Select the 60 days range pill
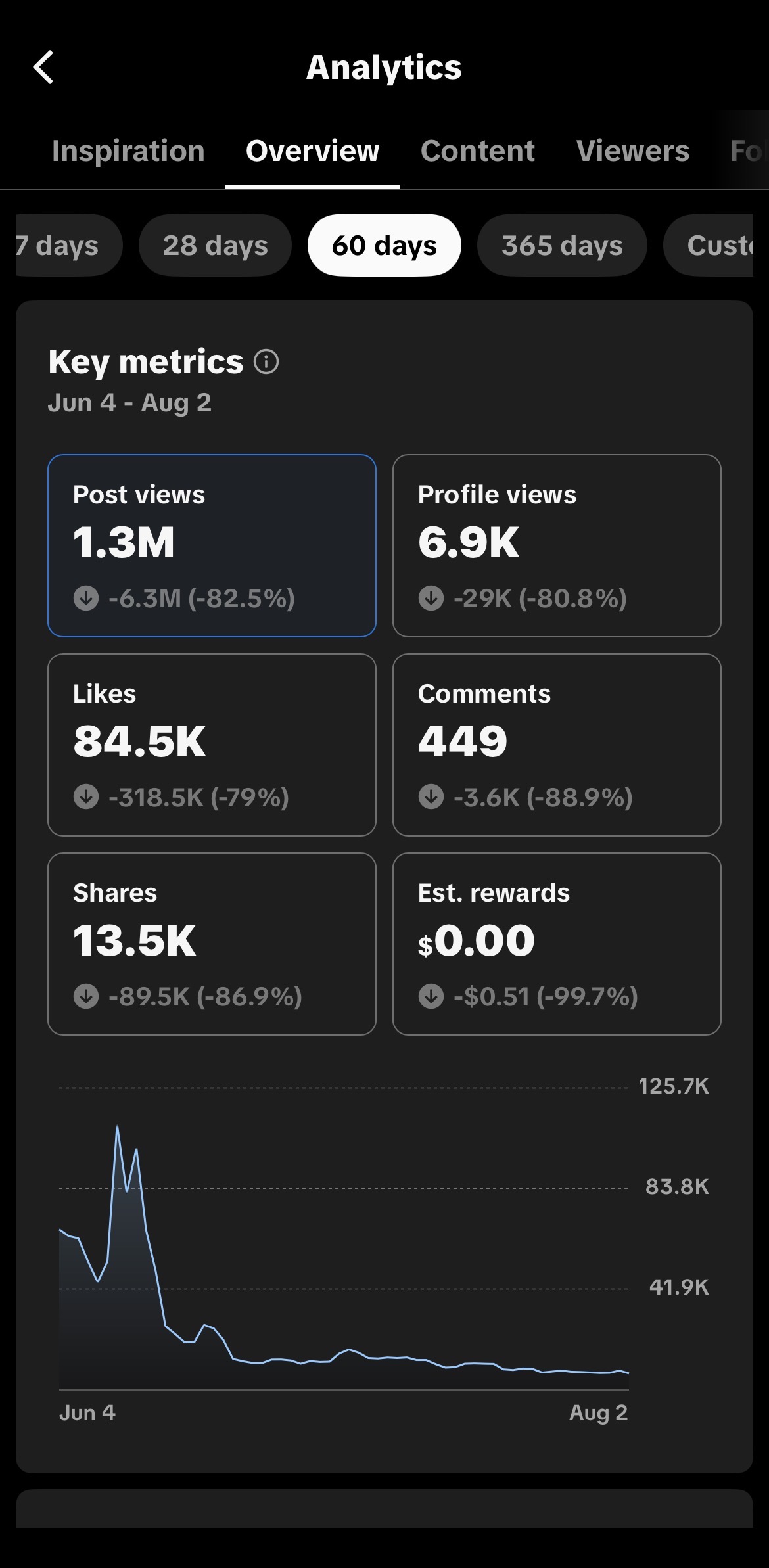Image resolution: width=769 pixels, height=1568 pixels. coord(384,245)
